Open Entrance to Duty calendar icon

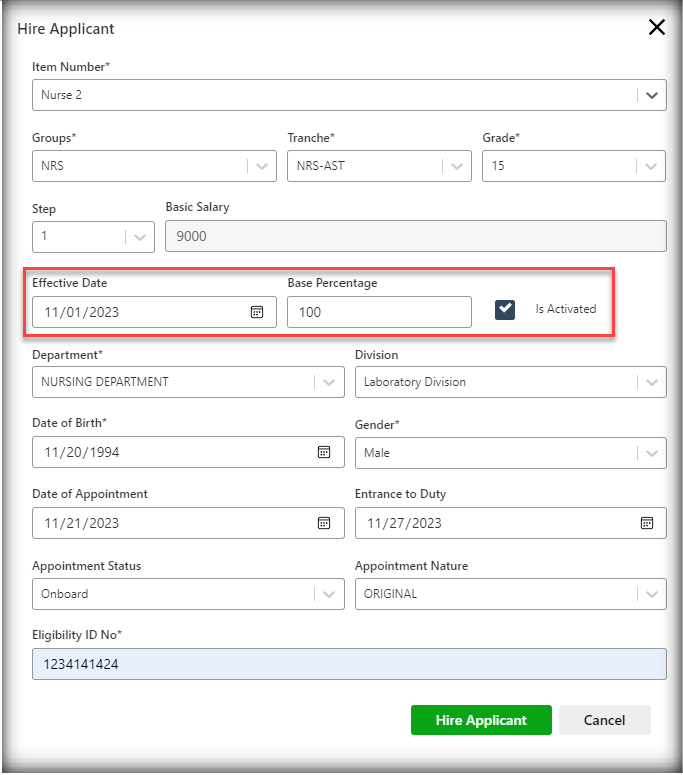(x=647, y=523)
